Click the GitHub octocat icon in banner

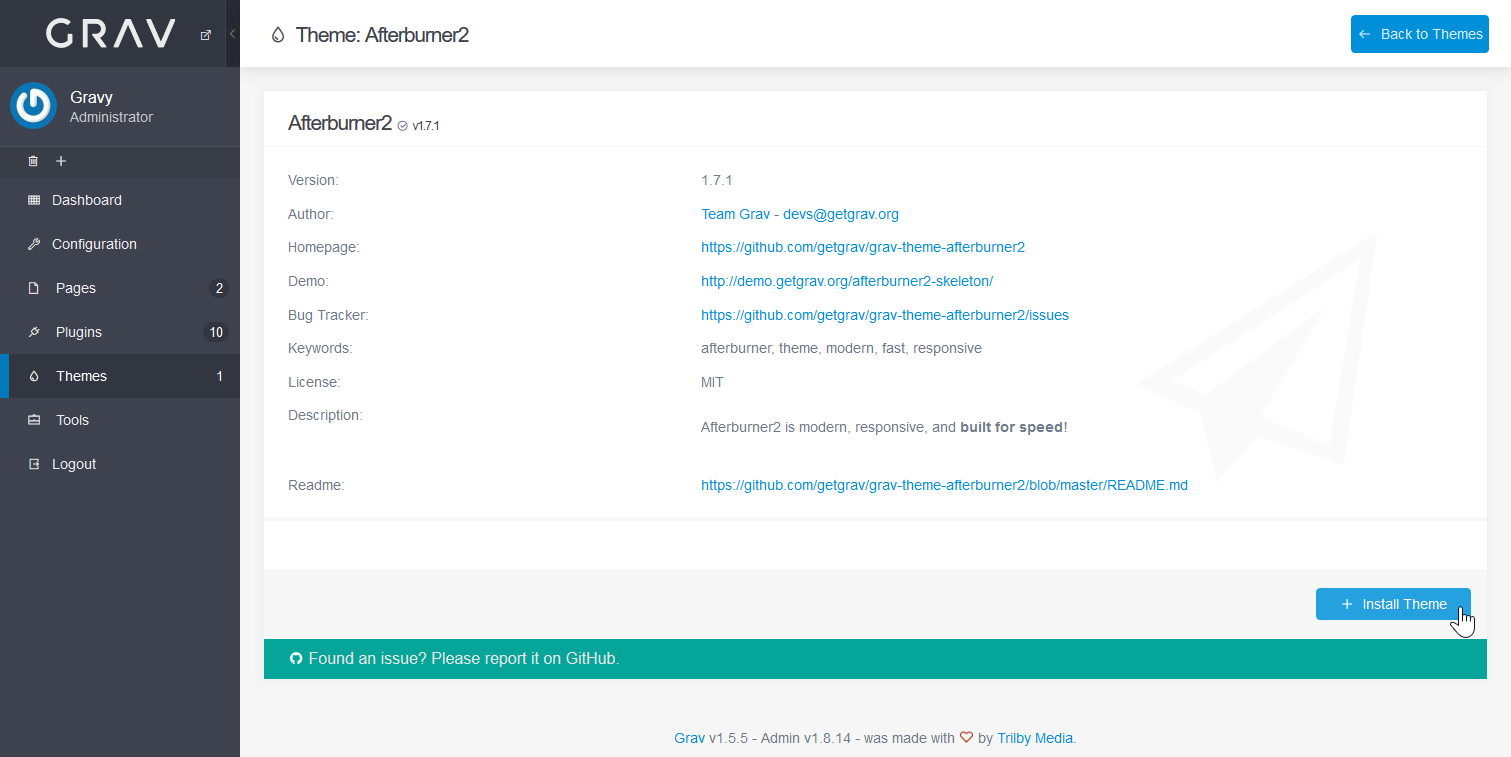(296, 659)
